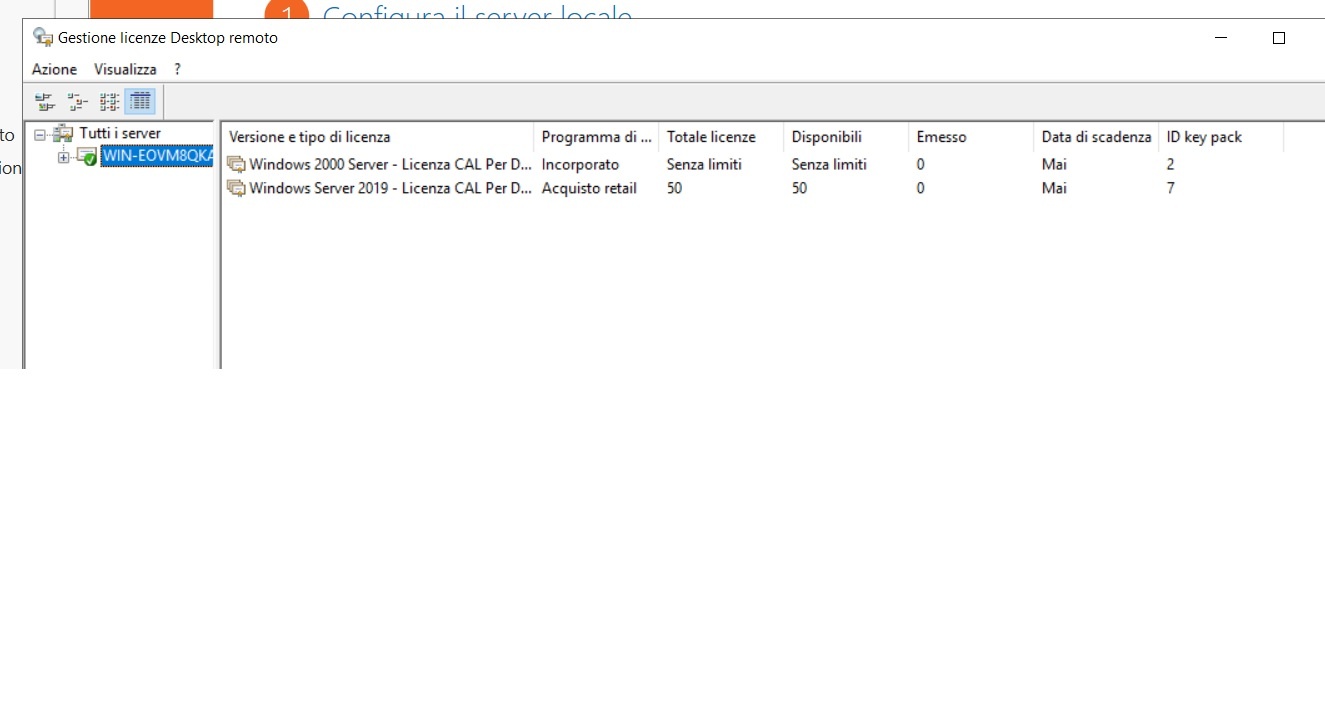Select Tutti i server in tree
Viewport: 1325px width, 720px height.
pos(120,133)
